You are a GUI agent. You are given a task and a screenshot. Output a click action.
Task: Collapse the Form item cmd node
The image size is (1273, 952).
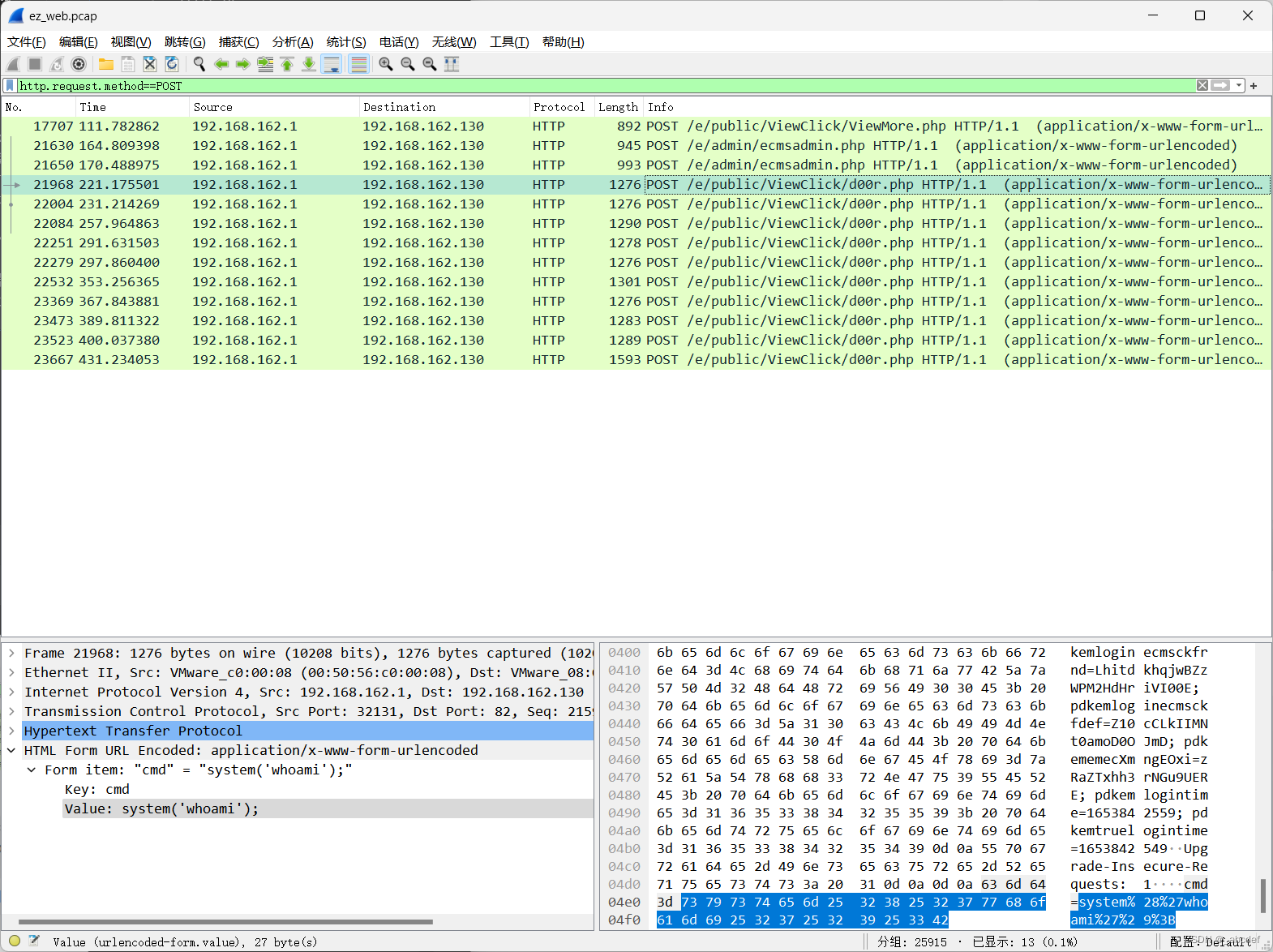32,770
